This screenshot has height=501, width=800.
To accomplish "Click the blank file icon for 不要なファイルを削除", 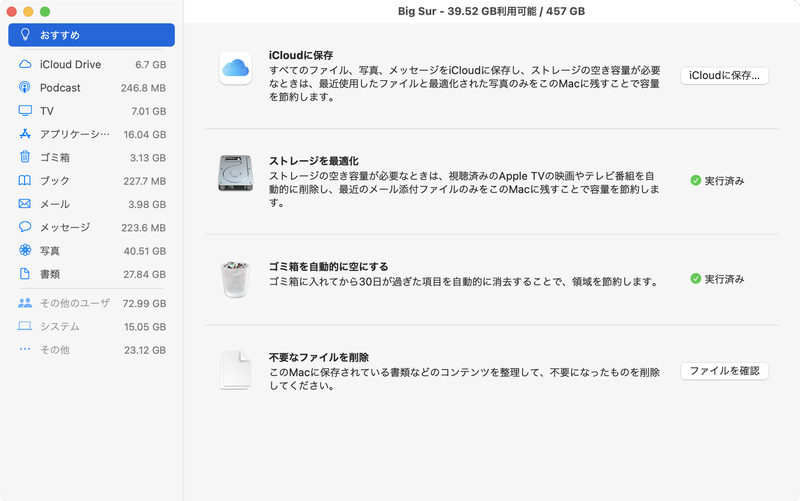I will [235, 370].
